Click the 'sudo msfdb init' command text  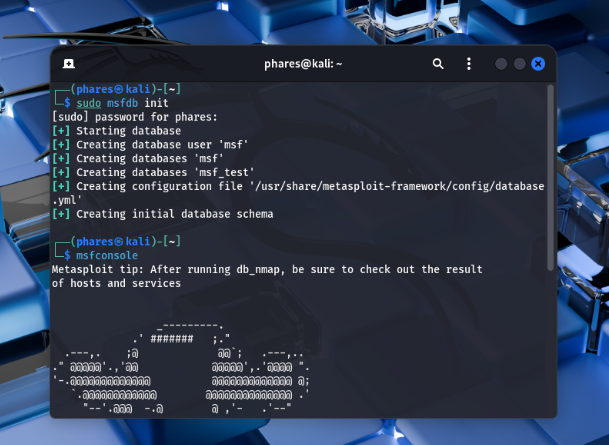pyautogui.click(x=122, y=103)
